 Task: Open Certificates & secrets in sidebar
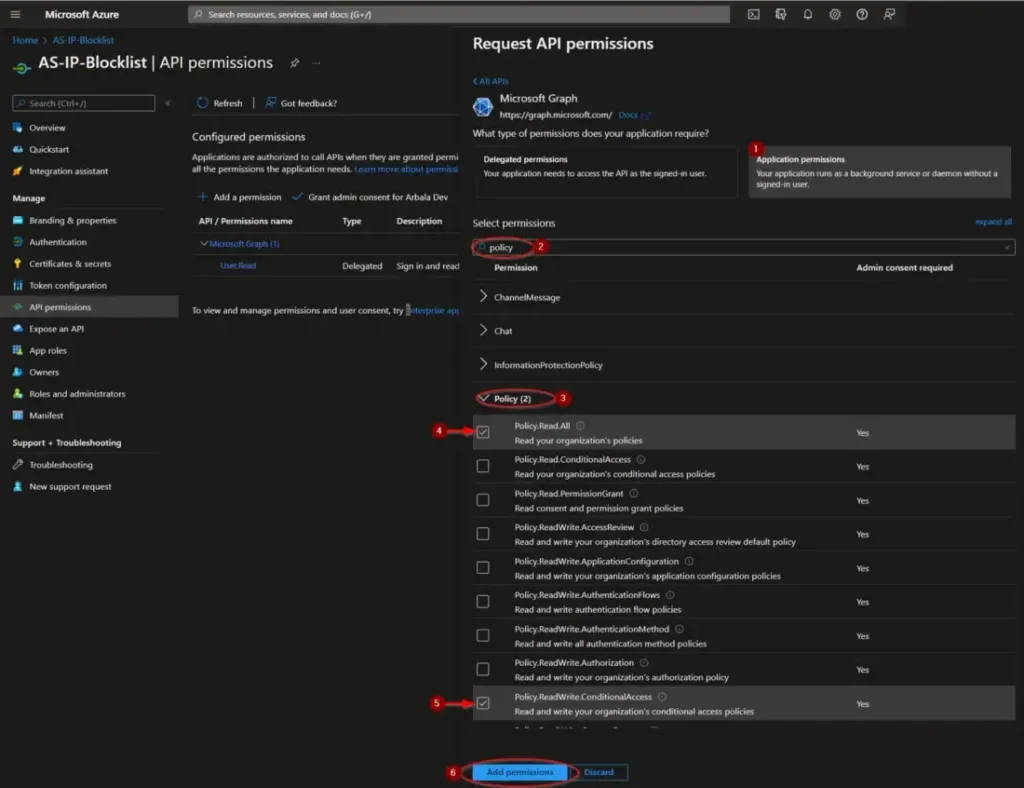click(69, 264)
